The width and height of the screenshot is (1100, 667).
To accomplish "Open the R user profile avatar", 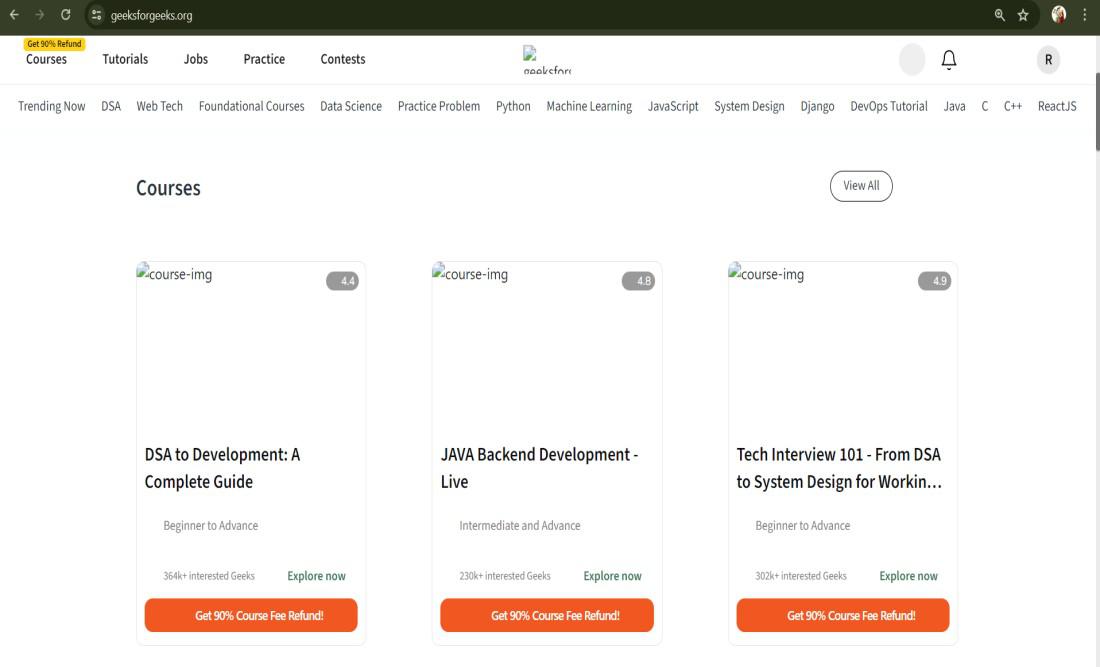I will (x=1048, y=60).
